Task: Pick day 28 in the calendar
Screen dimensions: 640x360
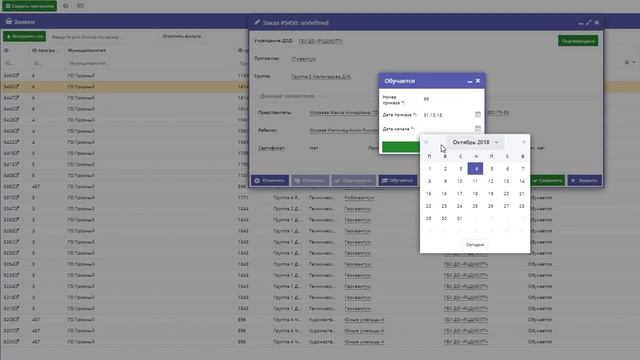Action: [522, 206]
